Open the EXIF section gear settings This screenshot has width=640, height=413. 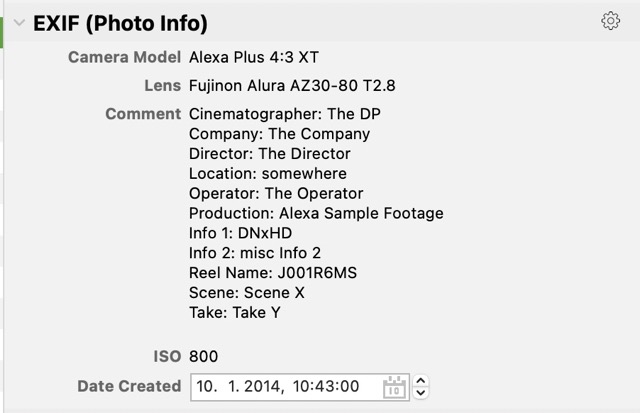click(x=610, y=21)
